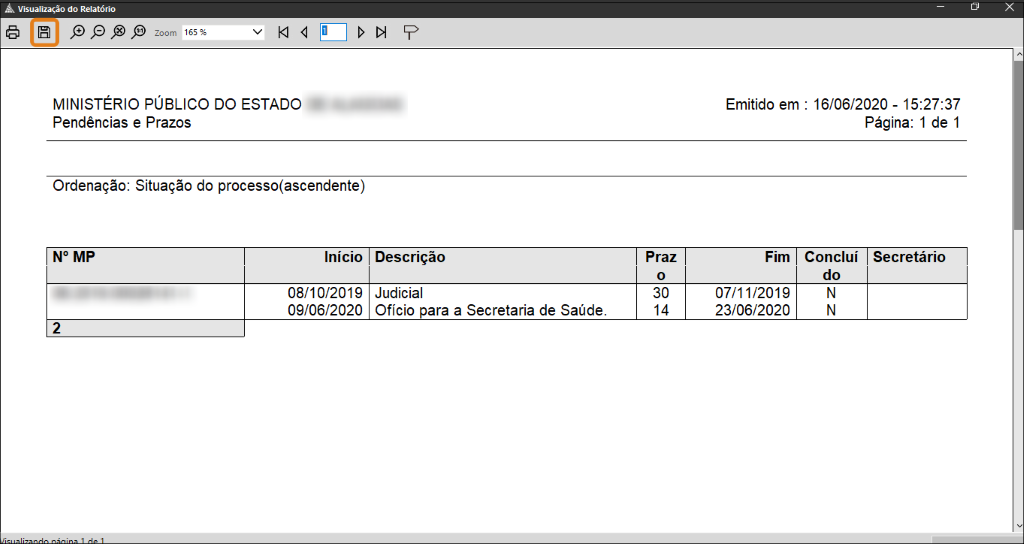Click the vertical scrollbar thumb

(x=1018, y=145)
